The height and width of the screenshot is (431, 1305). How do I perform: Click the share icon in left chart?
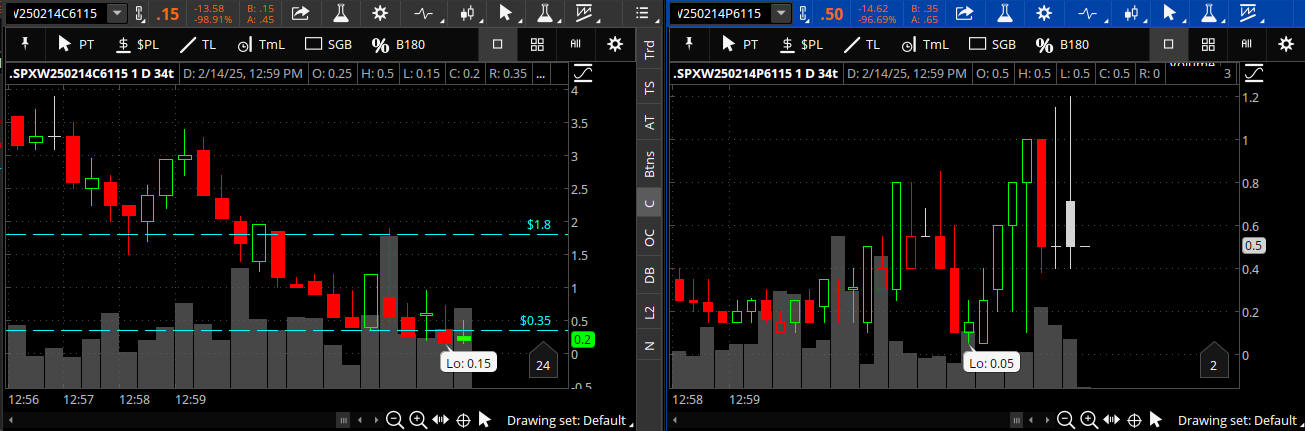coord(299,13)
